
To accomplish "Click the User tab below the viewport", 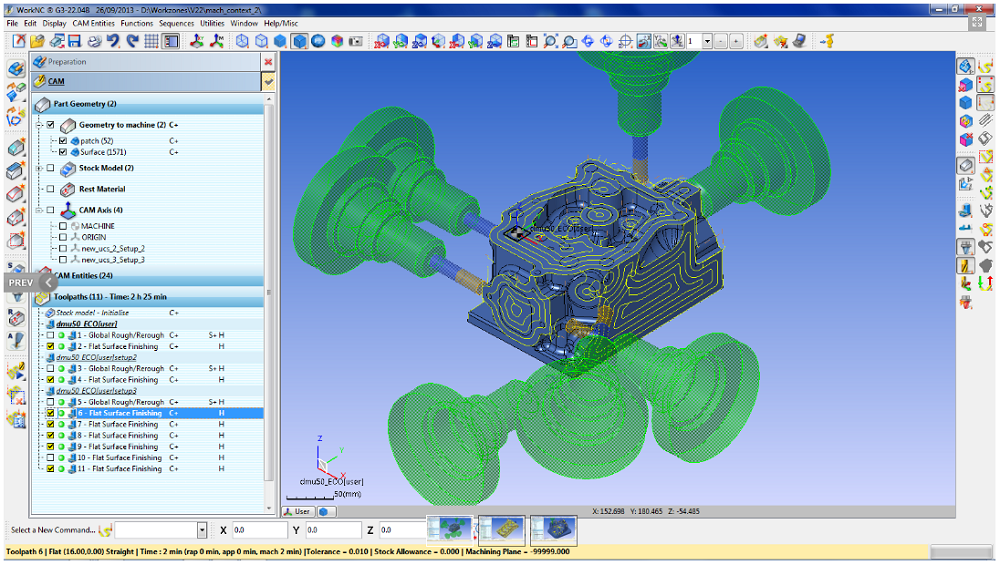I will (x=298, y=511).
